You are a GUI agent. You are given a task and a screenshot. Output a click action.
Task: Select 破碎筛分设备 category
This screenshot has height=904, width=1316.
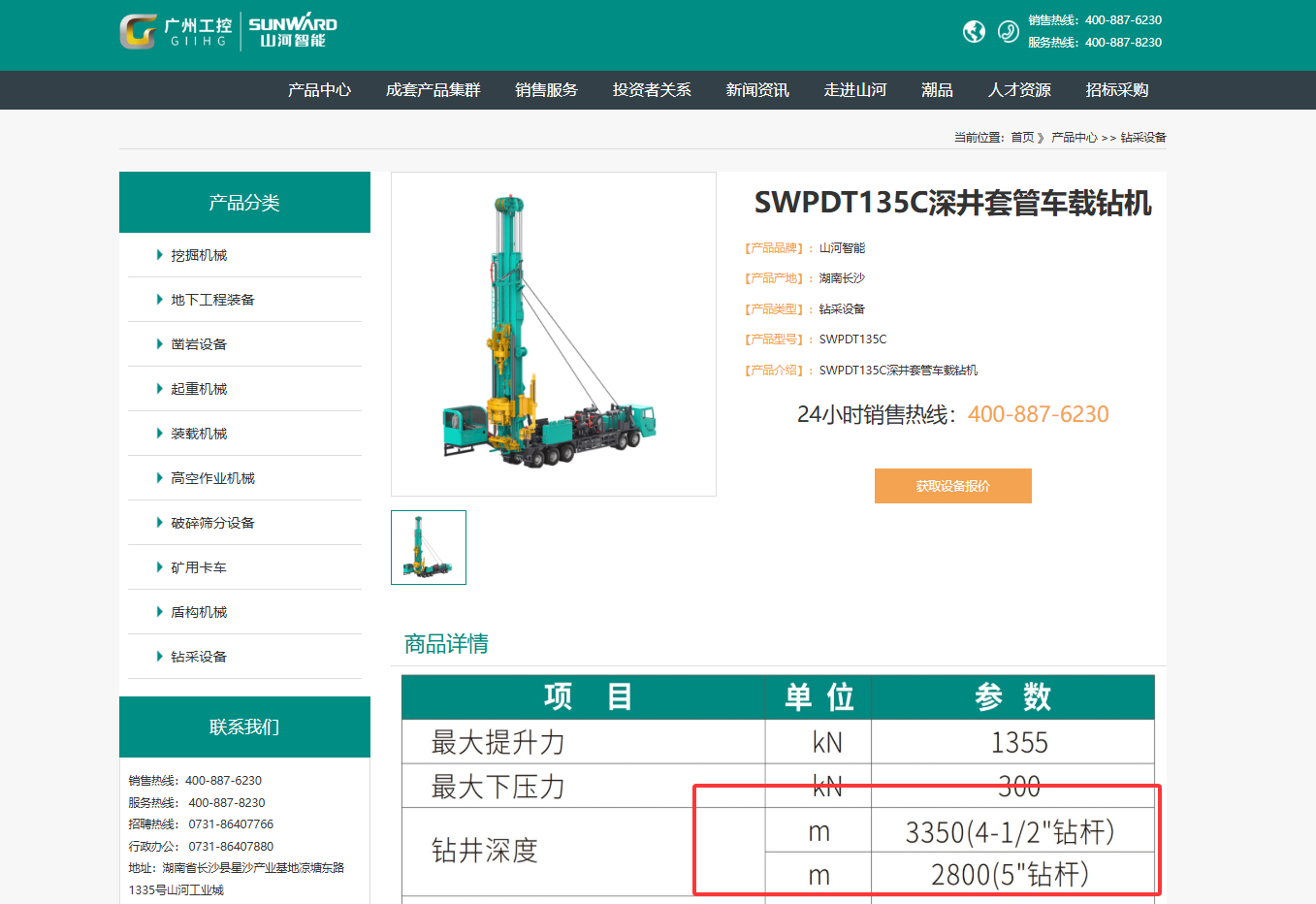pyautogui.click(x=212, y=523)
